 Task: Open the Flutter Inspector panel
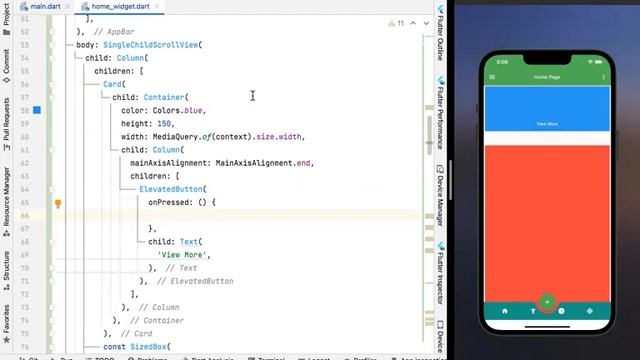click(x=440, y=273)
